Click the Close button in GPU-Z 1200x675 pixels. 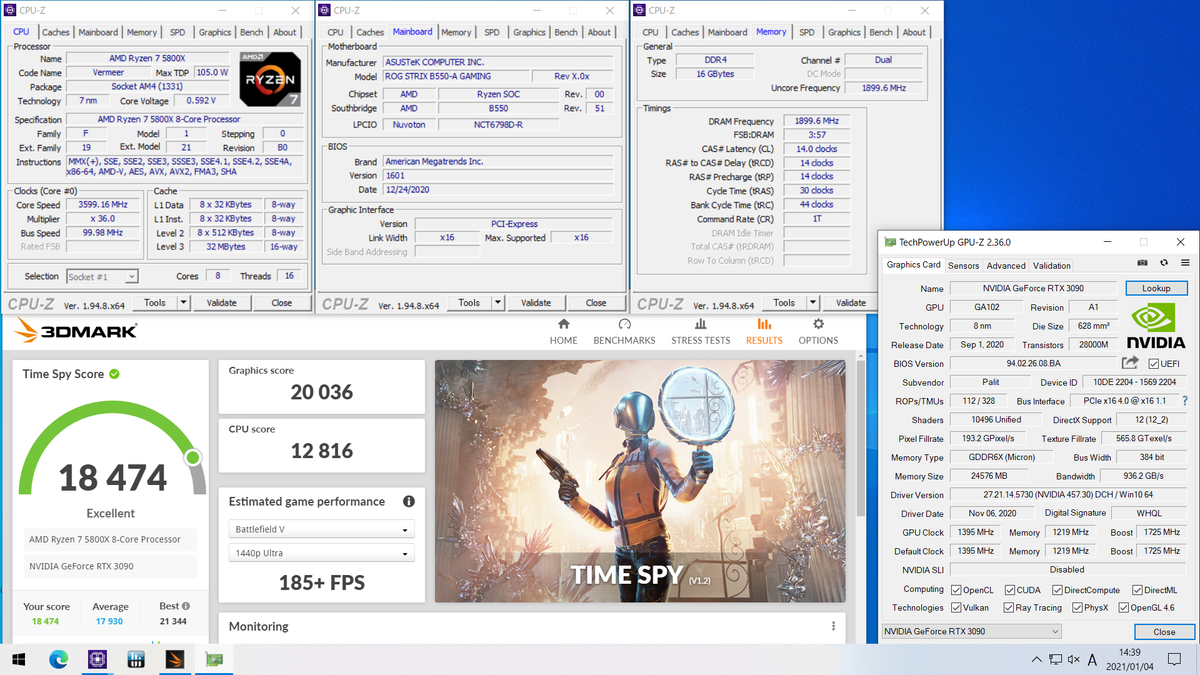pyautogui.click(x=1164, y=632)
